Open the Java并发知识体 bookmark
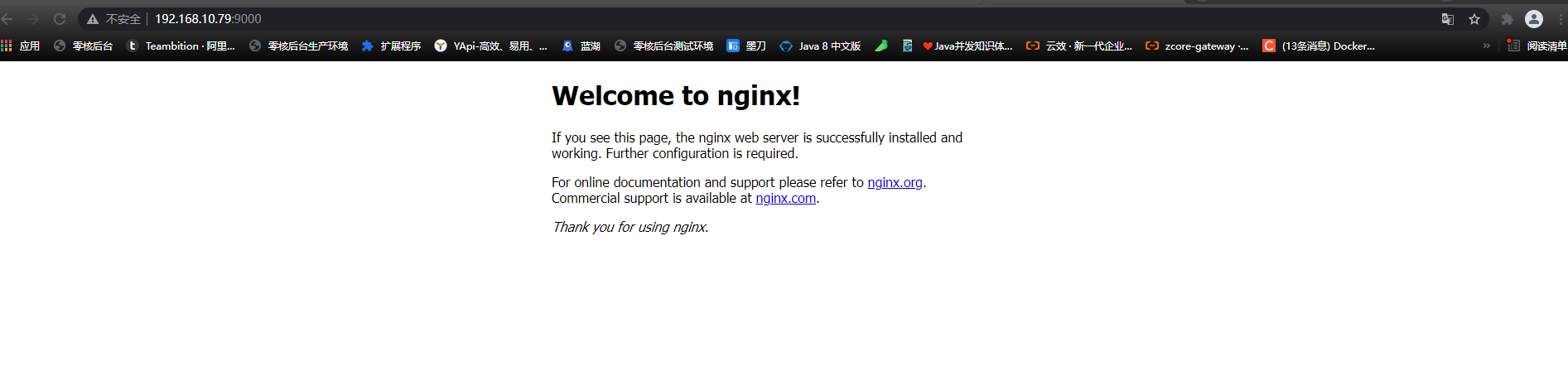The height and width of the screenshot is (390, 1568). tap(967, 46)
